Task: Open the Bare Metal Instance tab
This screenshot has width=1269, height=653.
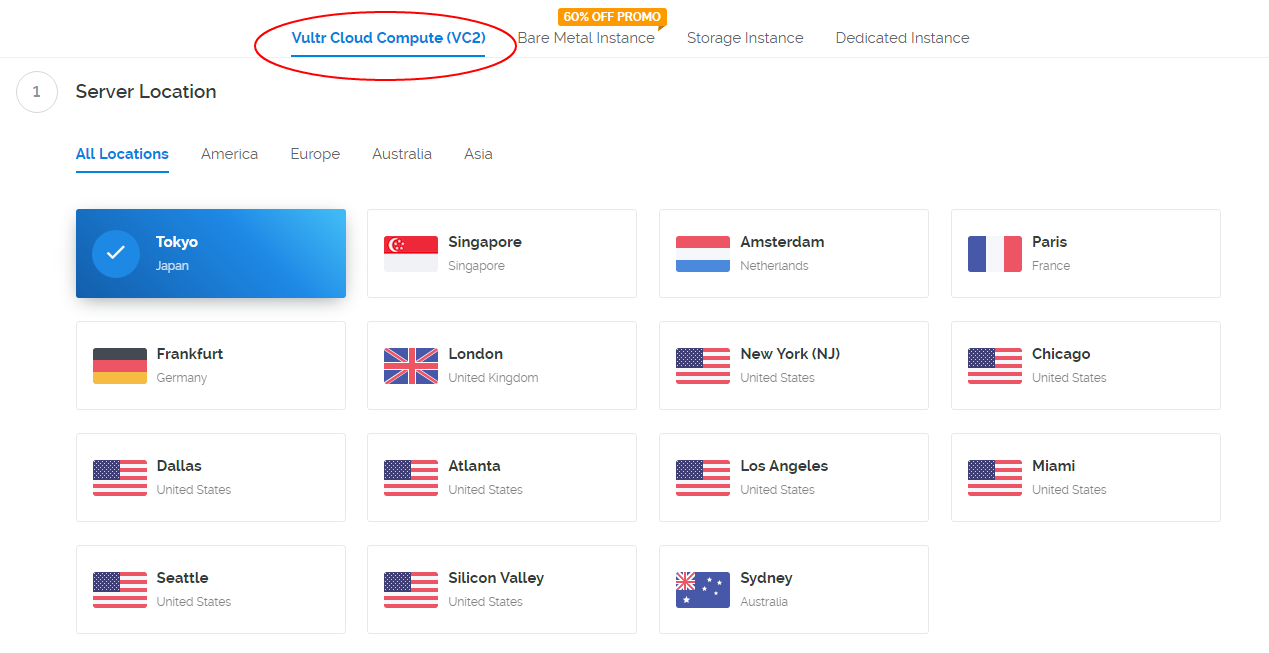Action: (x=586, y=38)
